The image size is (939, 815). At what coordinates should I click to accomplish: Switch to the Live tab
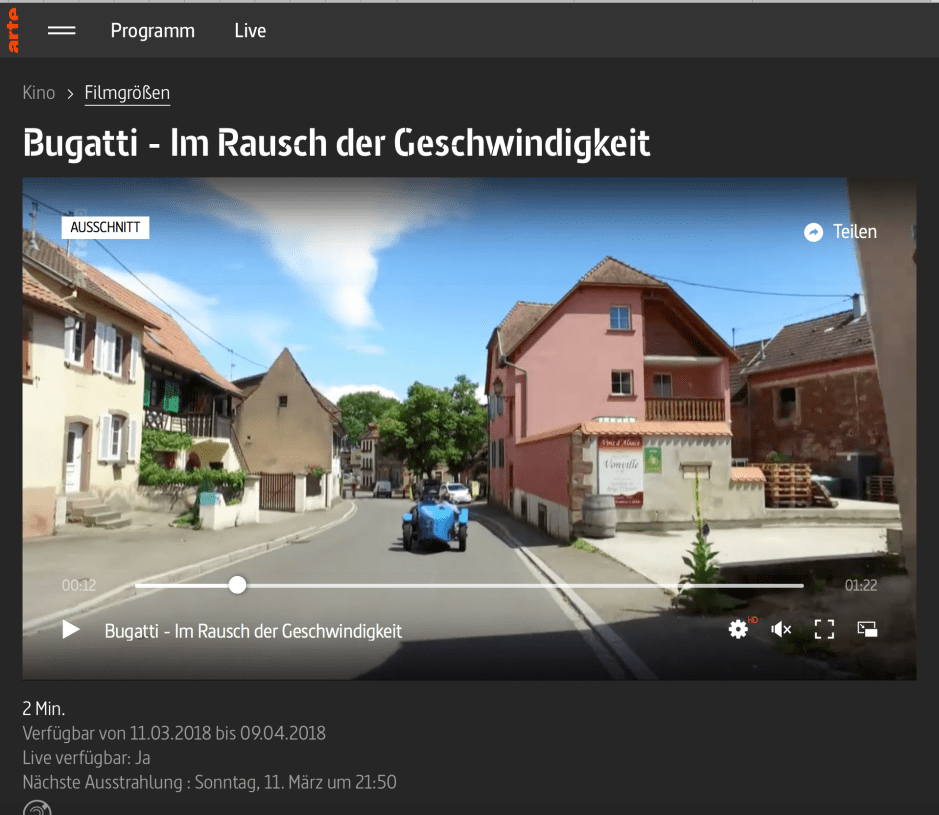click(x=249, y=30)
